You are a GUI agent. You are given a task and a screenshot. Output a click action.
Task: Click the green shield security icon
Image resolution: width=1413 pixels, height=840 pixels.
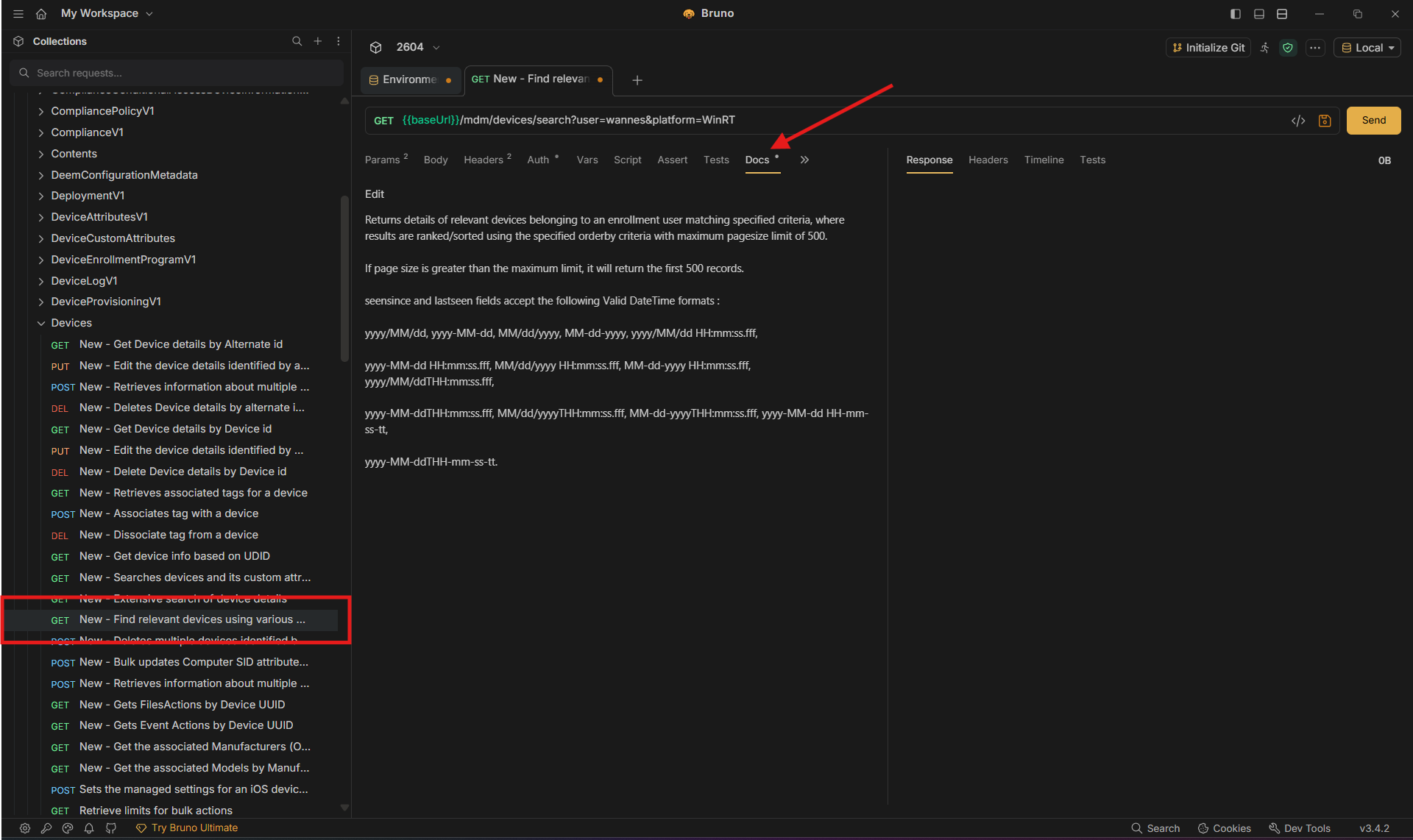1288,48
